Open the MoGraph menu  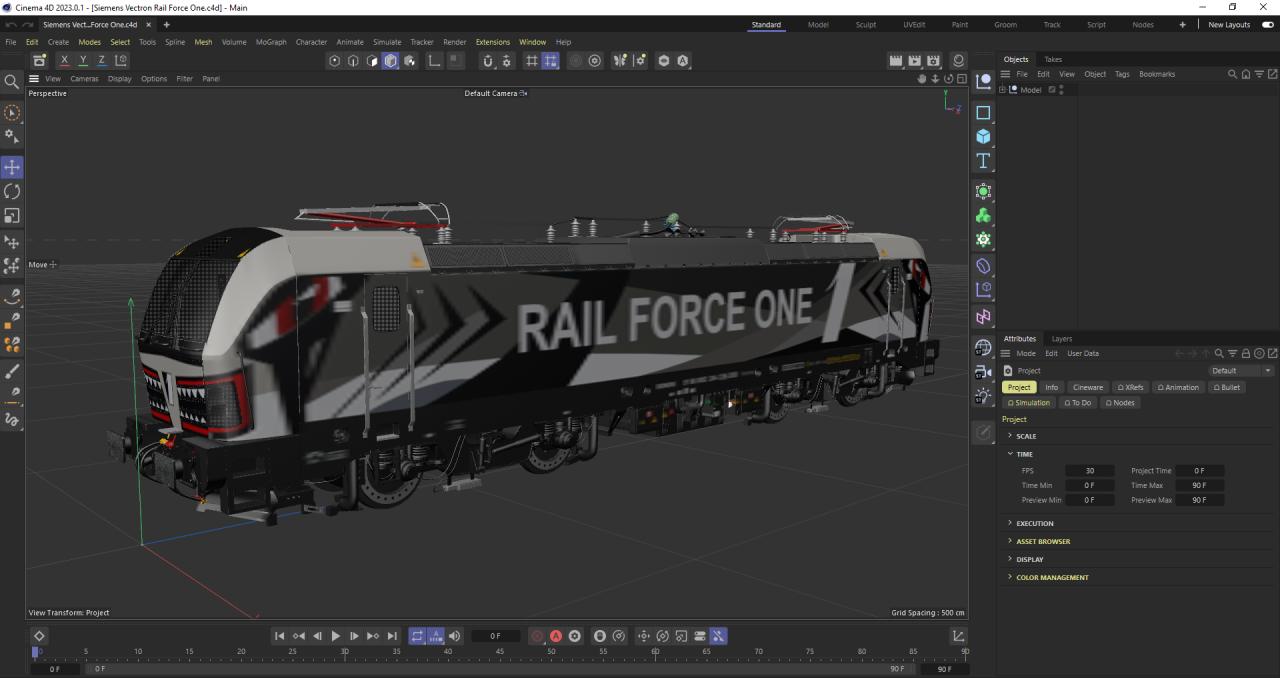[270, 42]
